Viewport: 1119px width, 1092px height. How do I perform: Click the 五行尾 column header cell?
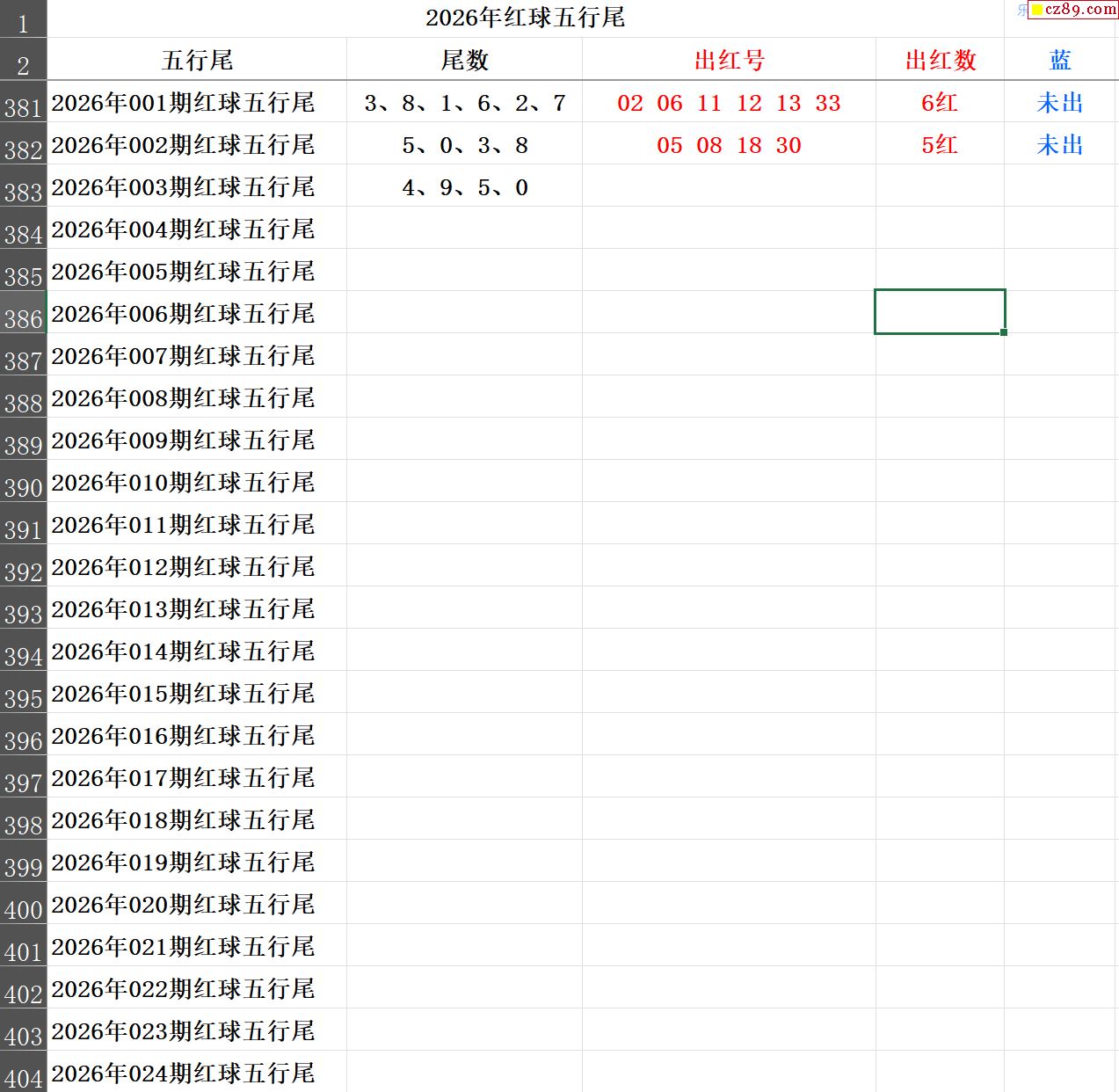coord(197,60)
